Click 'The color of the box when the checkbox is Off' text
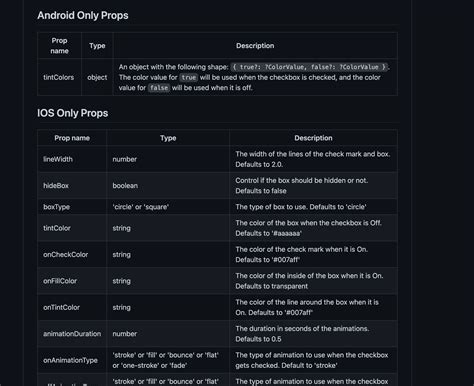 [308, 223]
